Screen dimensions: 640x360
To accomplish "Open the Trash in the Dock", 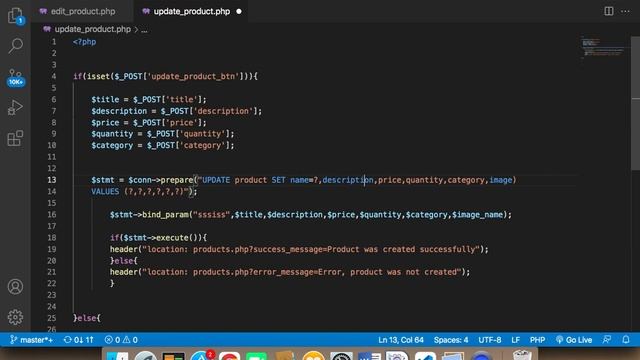I will (522, 356).
